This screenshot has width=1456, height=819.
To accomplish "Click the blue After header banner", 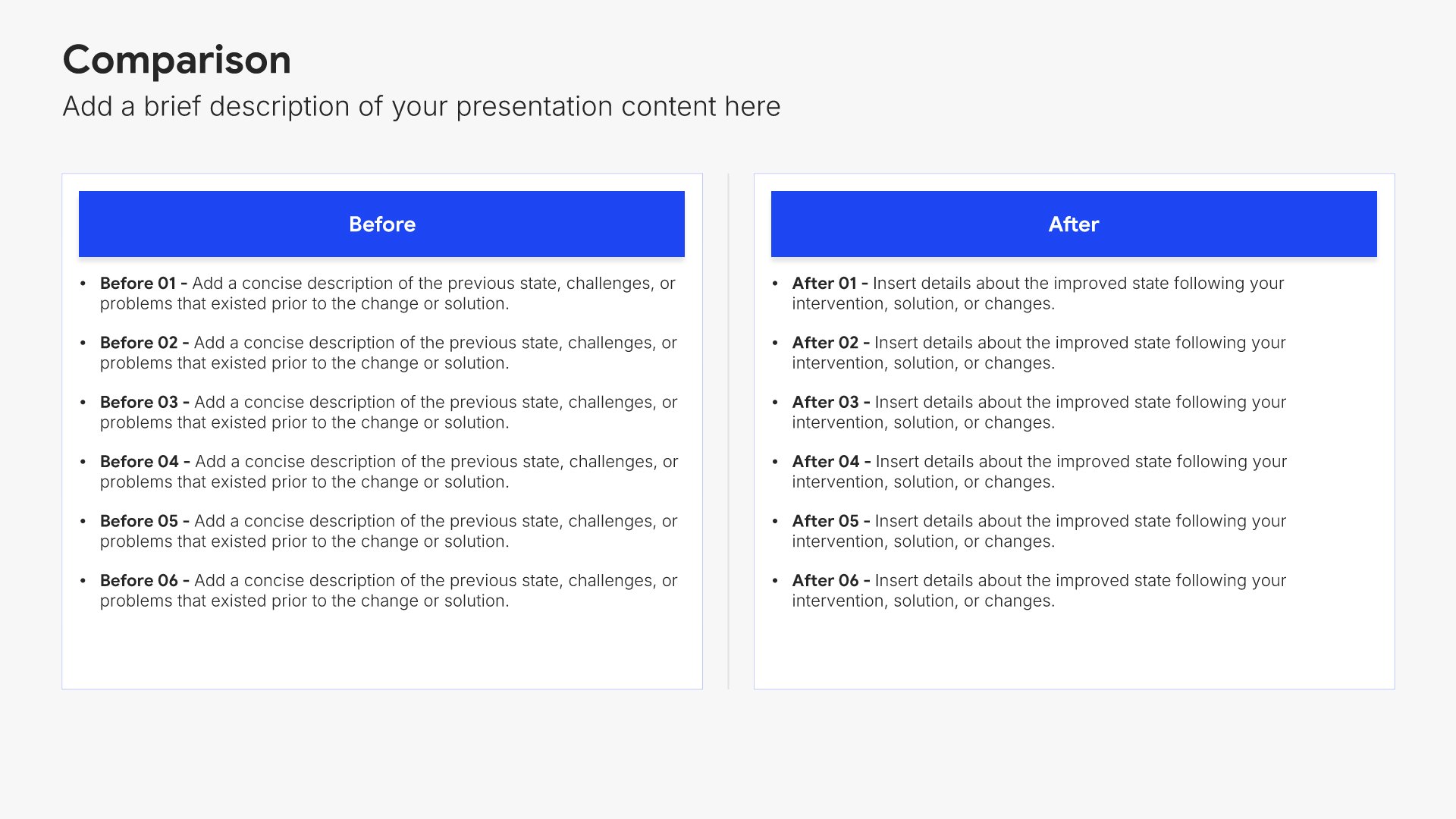I will tap(1073, 224).
